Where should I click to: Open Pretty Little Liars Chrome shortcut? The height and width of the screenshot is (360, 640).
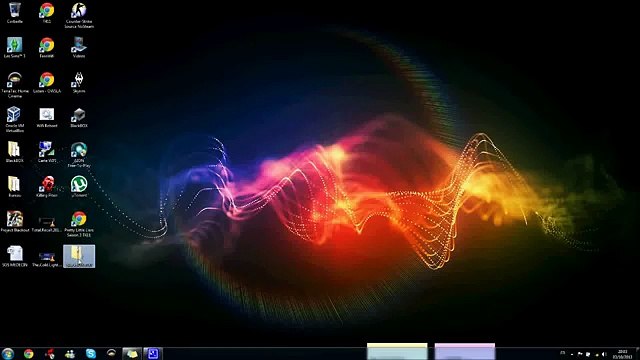tap(79, 224)
